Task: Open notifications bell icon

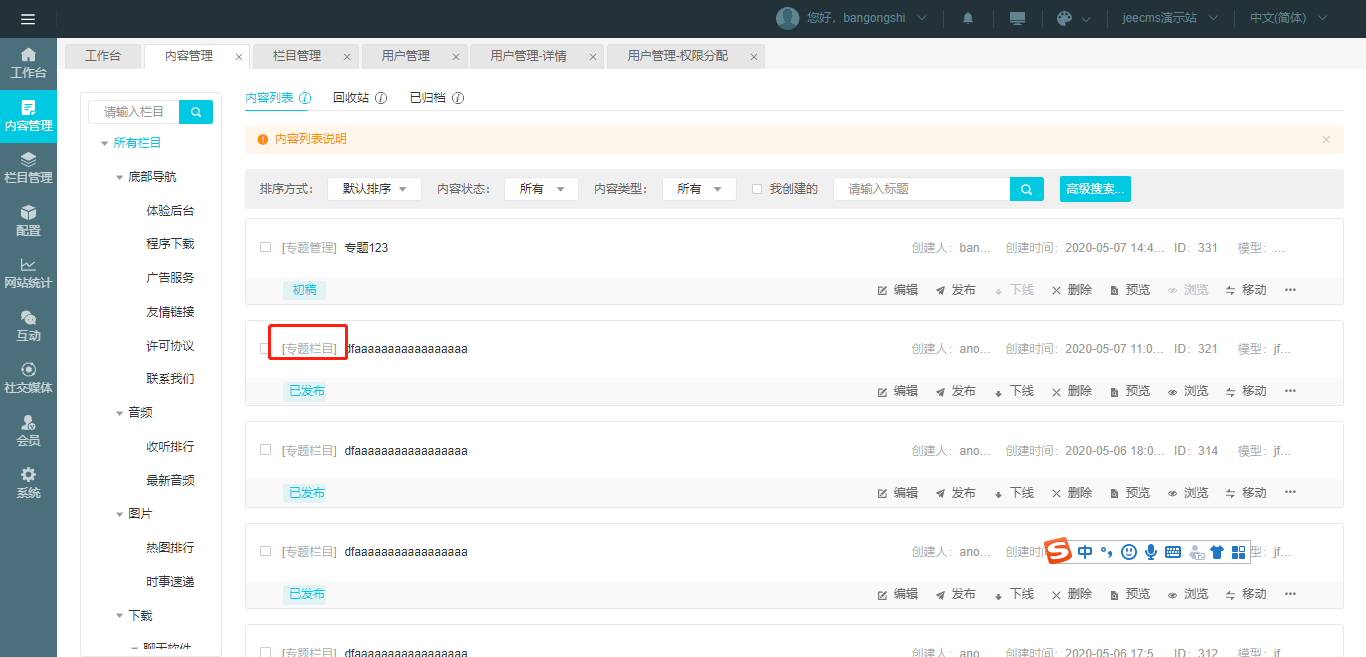Action: tap(968, 19)
